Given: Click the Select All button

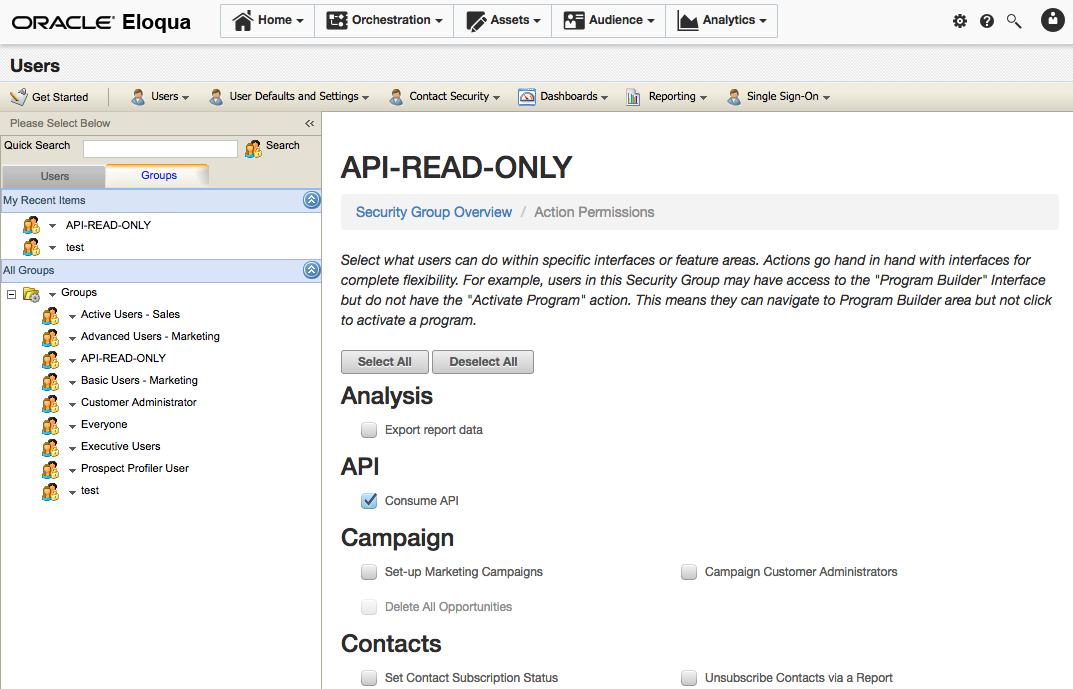Looking at the screenshot, I should tap(384, 362).
